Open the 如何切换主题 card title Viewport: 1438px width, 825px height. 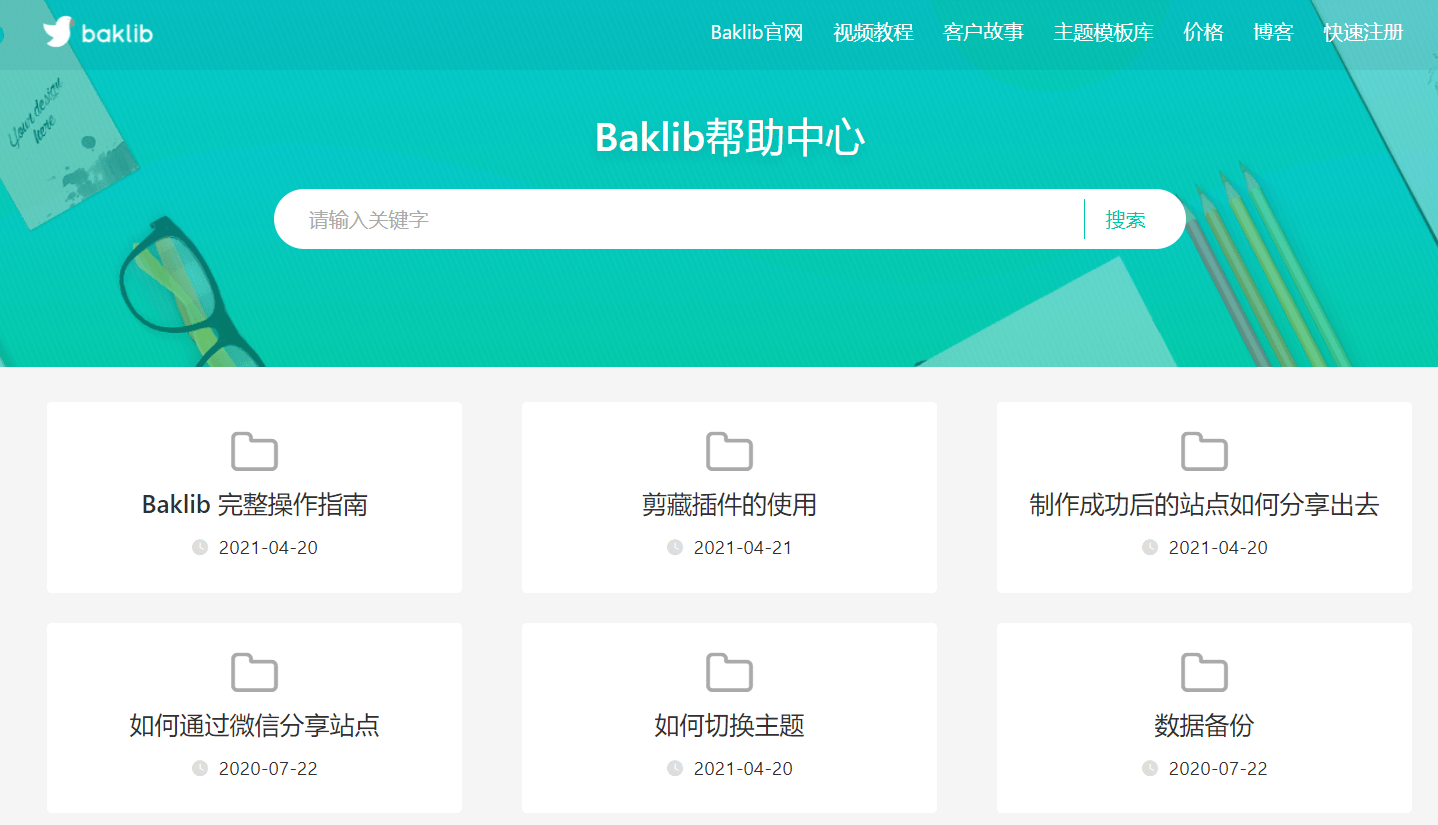(x=729, y=725)
